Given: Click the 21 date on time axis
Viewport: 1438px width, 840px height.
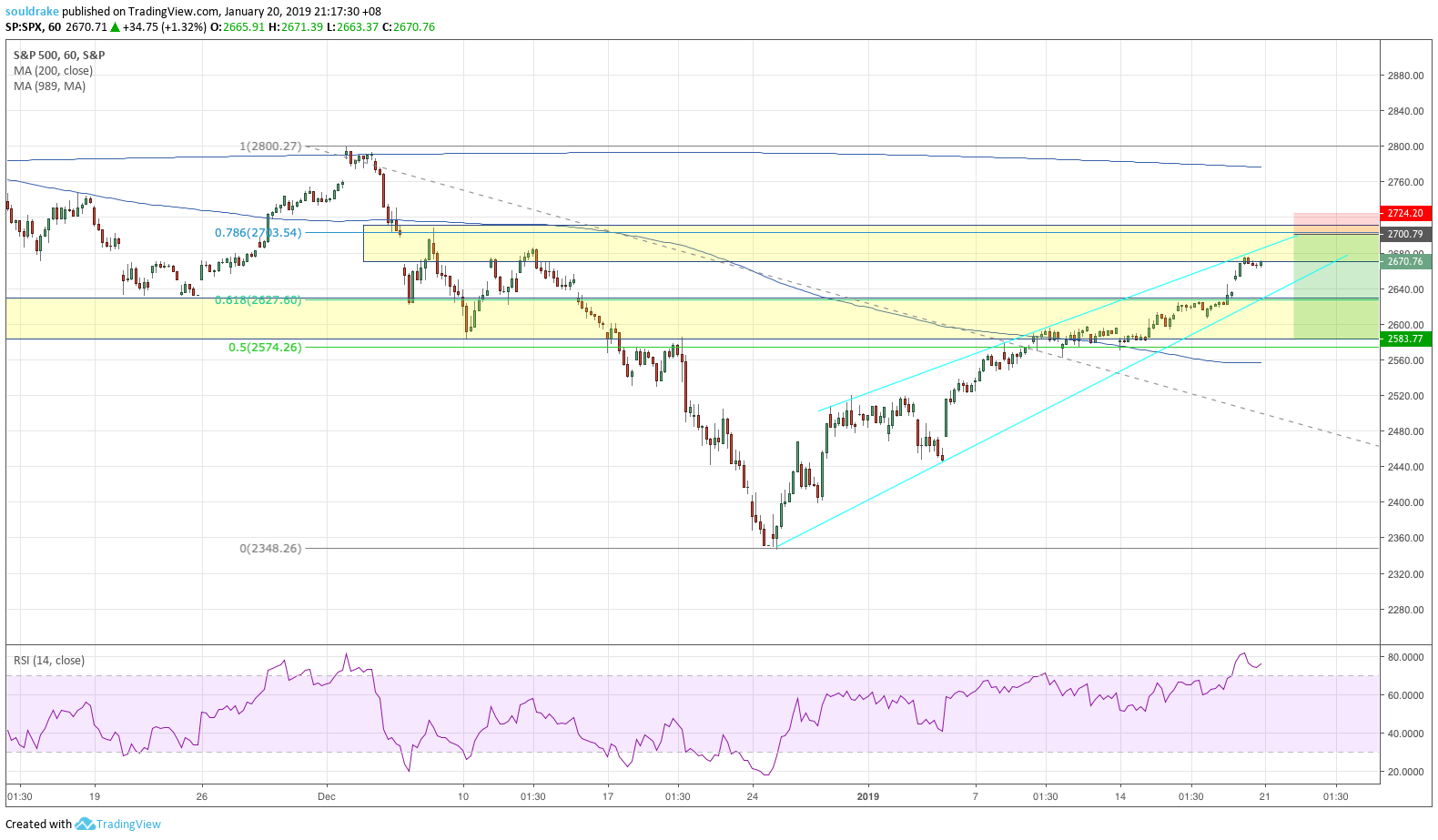Looking at the screenshot, I should click(1264, 796).
